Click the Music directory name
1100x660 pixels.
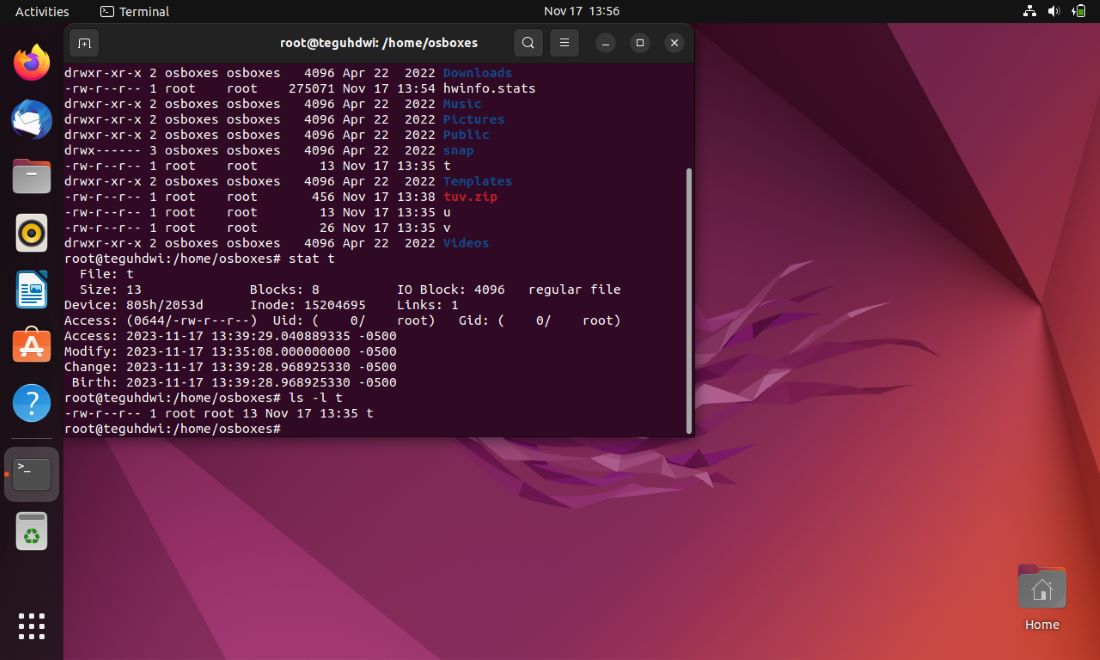(x=462, y=104)
